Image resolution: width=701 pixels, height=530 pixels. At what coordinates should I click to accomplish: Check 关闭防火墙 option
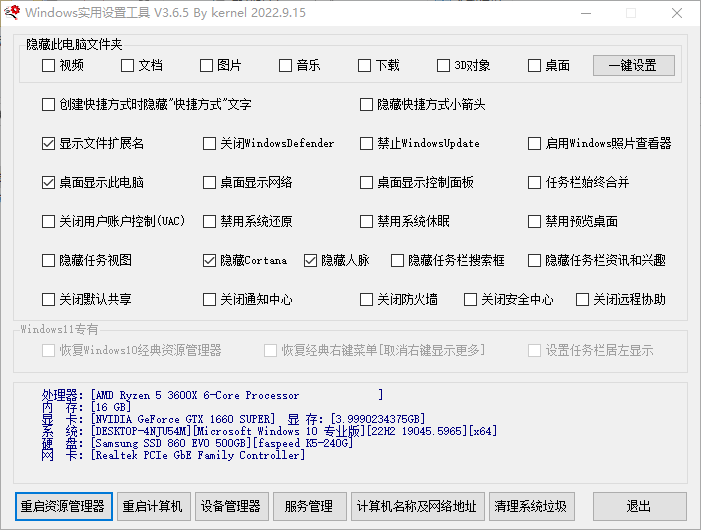366,299
